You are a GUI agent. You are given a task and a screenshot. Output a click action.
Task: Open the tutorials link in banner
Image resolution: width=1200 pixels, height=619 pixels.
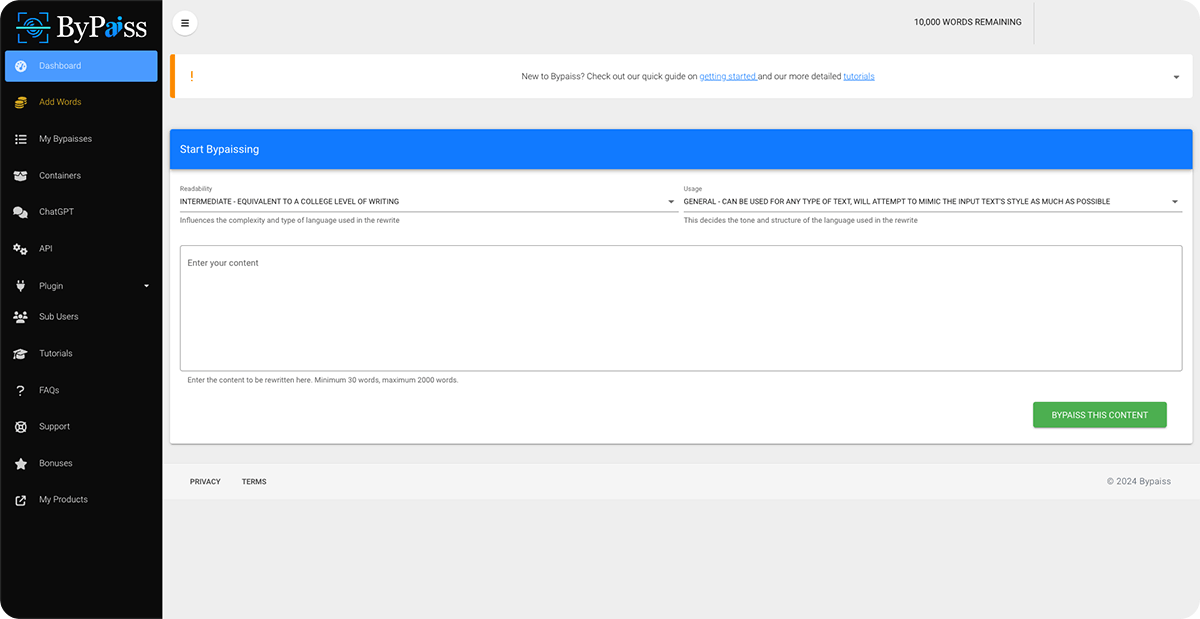pyautogui.click(x=858, y=77)
